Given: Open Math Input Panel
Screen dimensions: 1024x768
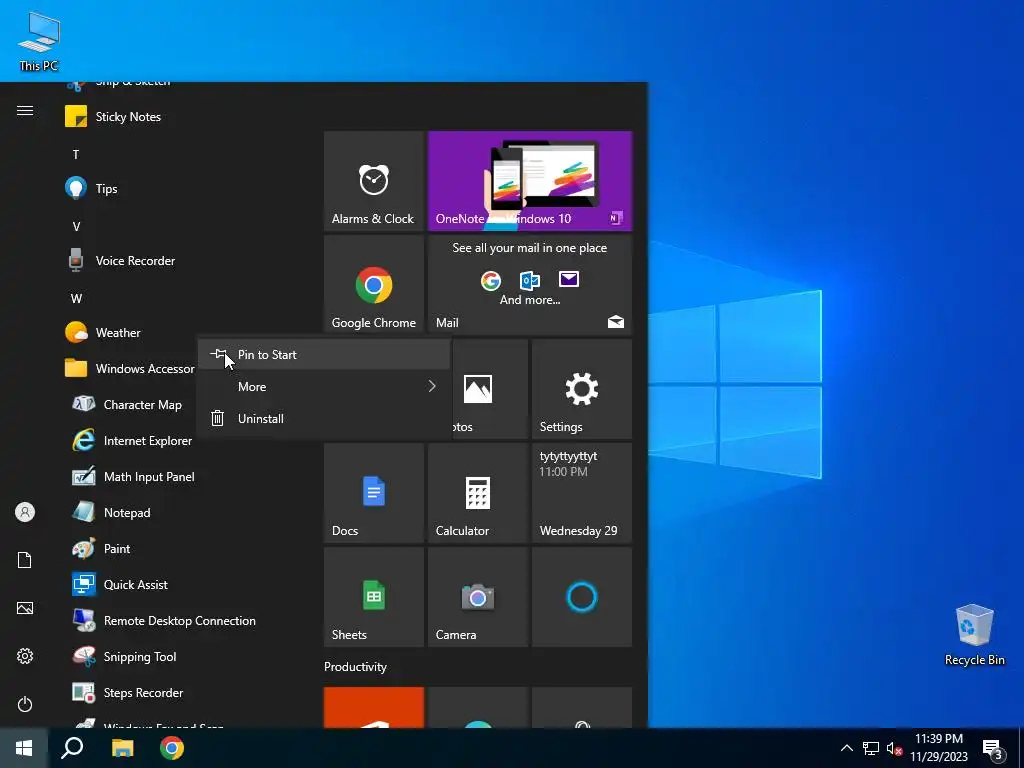Looking at the screenshot, I should point(186,477).
